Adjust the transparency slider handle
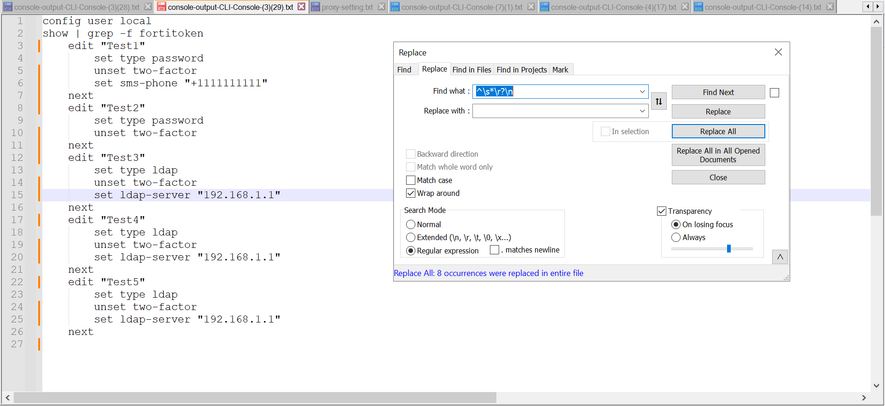 pos(729,248)
